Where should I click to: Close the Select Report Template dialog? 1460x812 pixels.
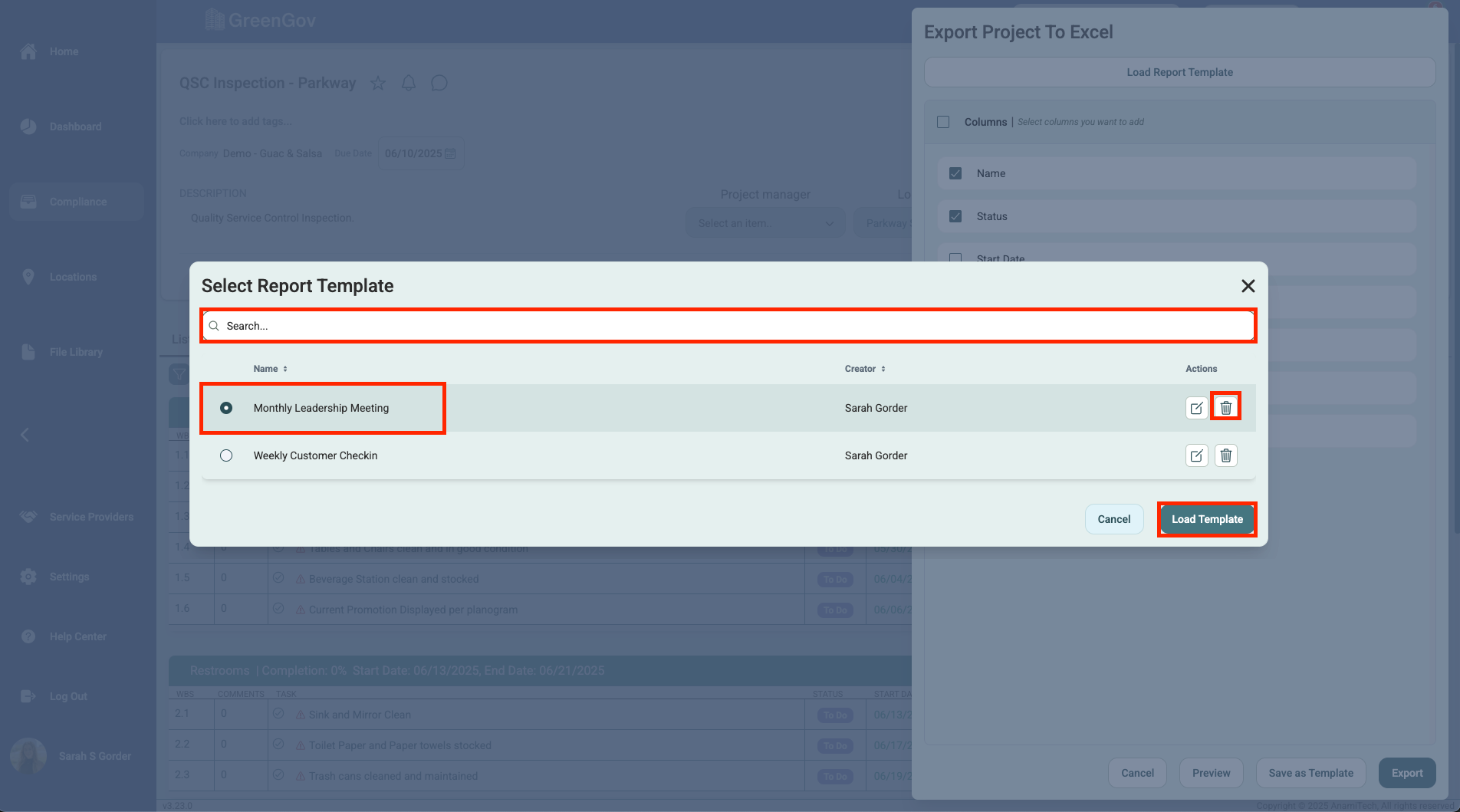(x=1248, y=286)
